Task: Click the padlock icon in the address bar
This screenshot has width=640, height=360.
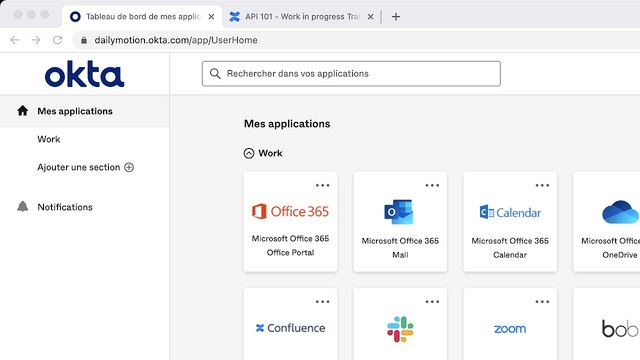Action: pyautogui.click(x=84, y=40)
